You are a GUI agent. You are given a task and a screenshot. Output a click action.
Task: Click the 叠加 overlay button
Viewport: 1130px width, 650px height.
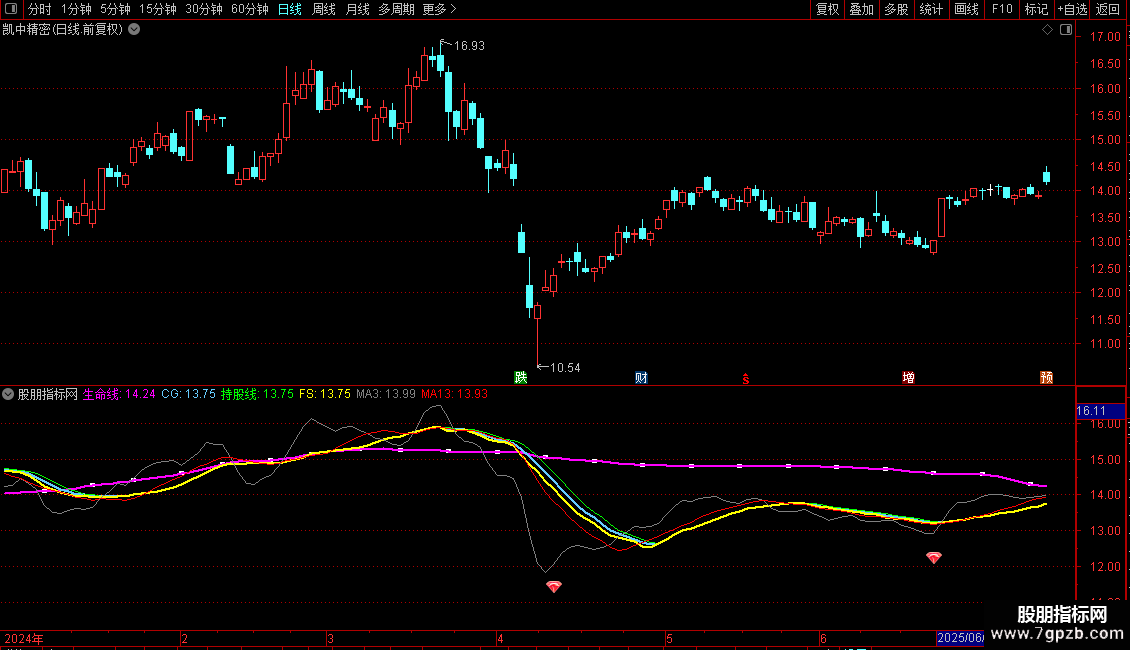[x=861, y=9]
